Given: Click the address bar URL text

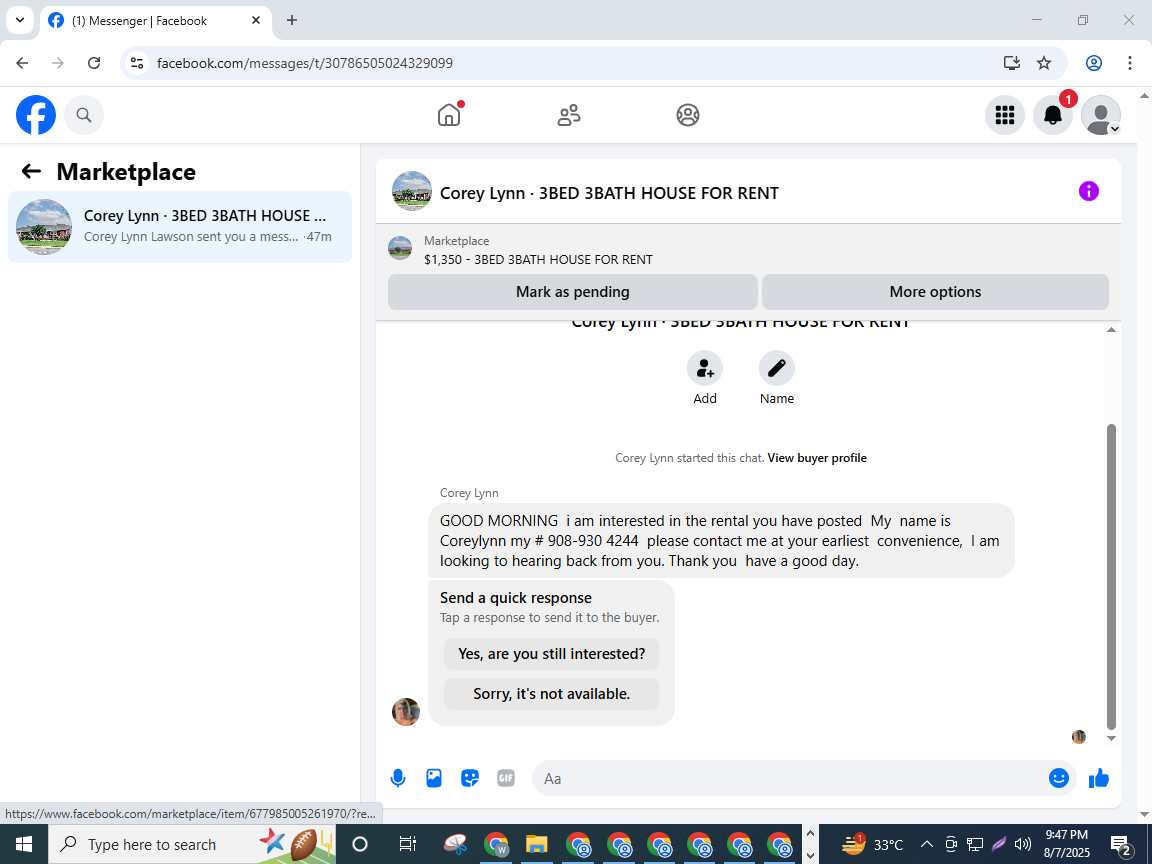Looking at the screenshot, I should coord(305,63).
